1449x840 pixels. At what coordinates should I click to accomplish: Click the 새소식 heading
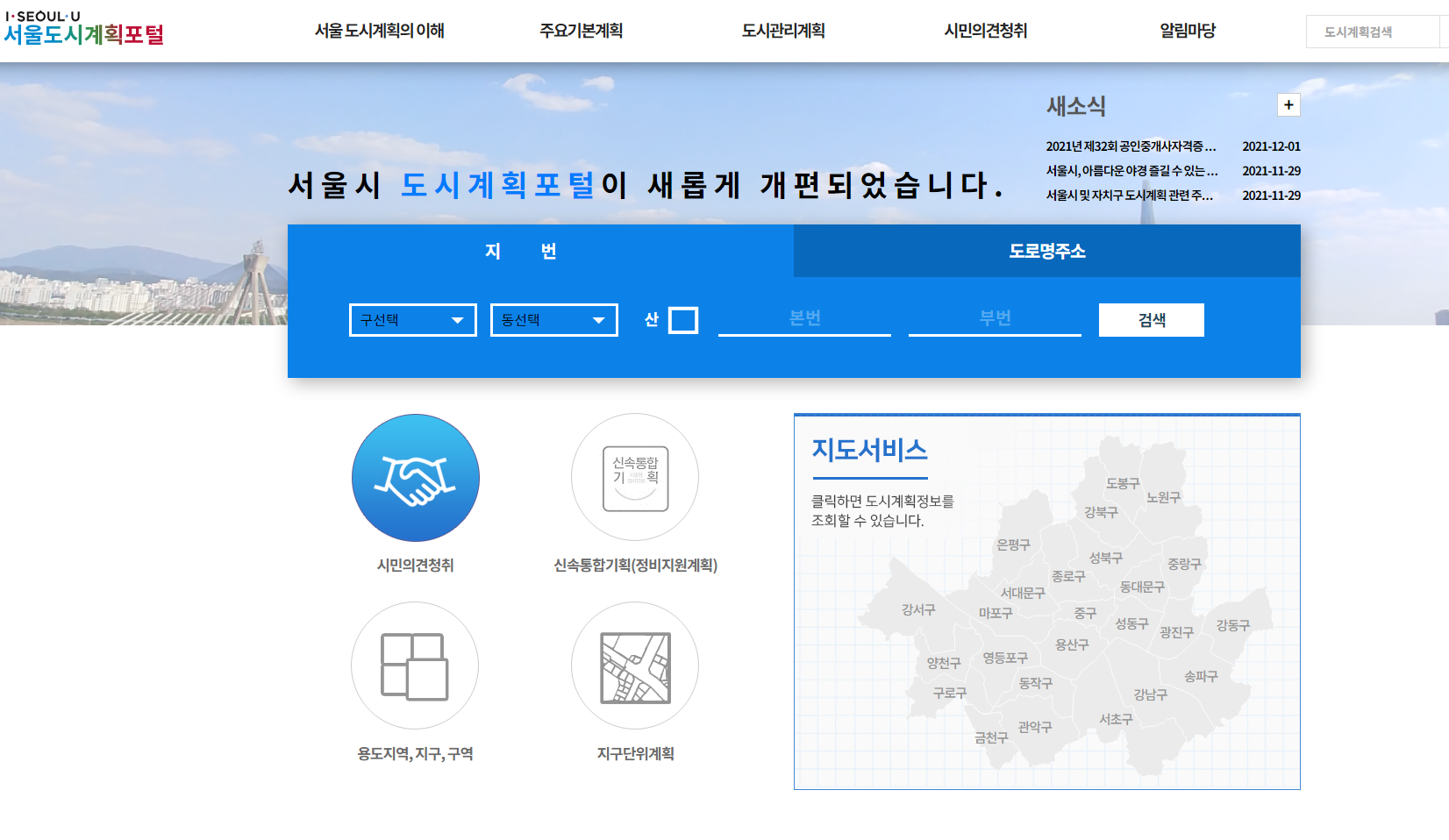[1075, 106]
